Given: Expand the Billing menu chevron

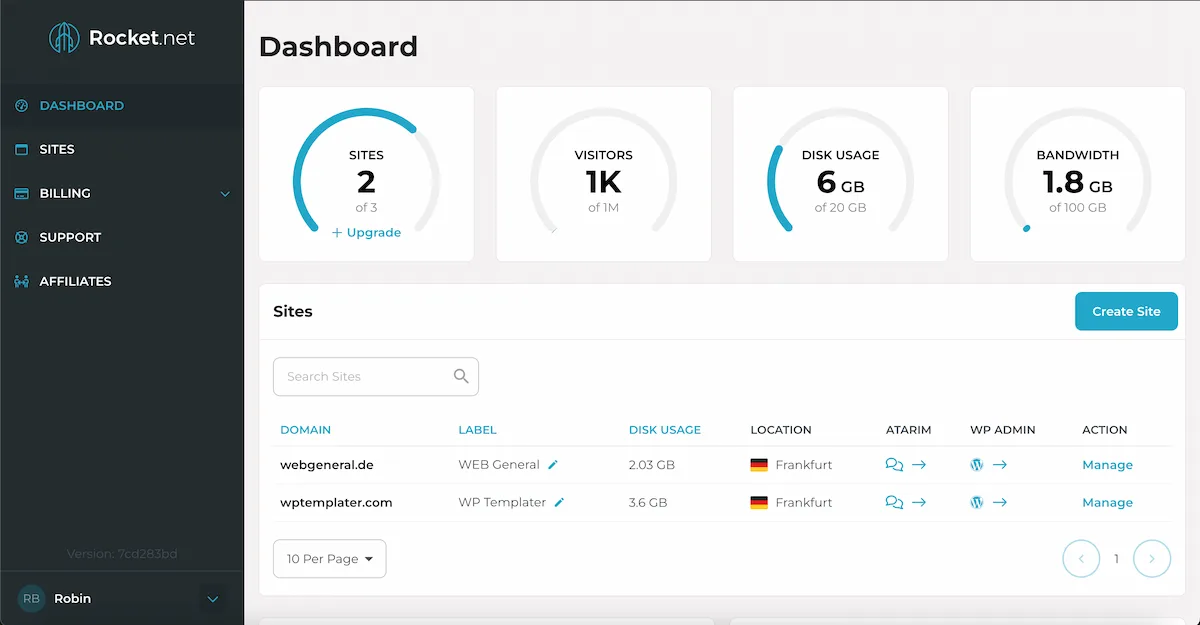Looking at the screenshot, I should click(225, 194).
